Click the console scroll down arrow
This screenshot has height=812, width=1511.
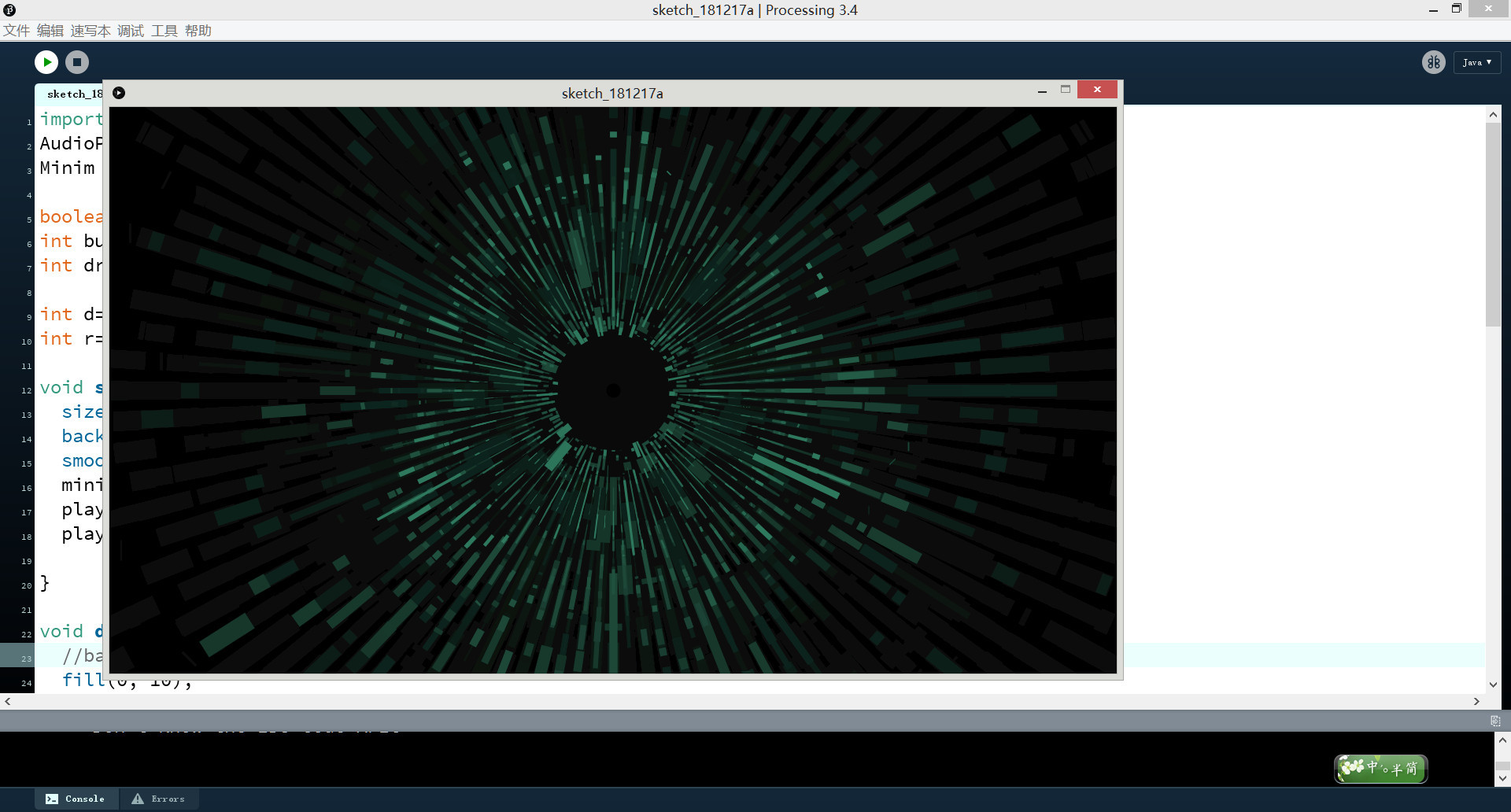point(1502,778)
